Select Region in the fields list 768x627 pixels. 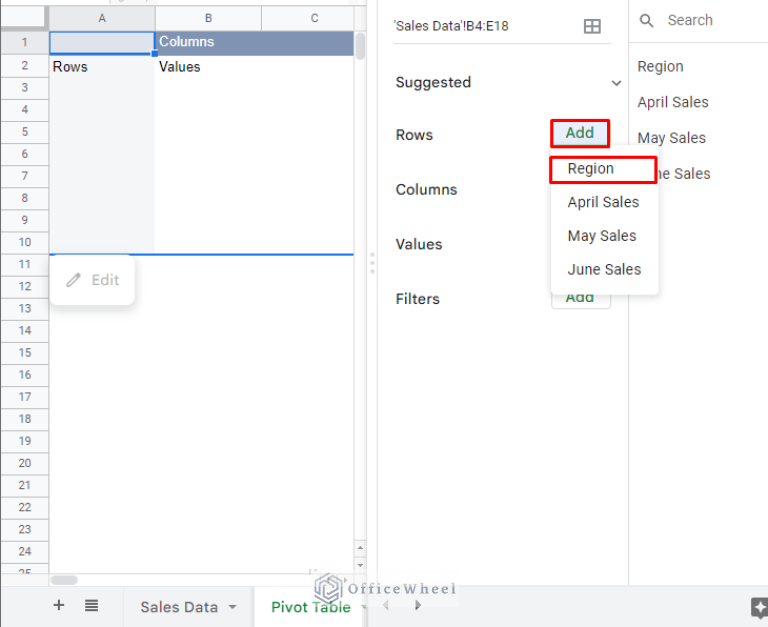(660, 67)
